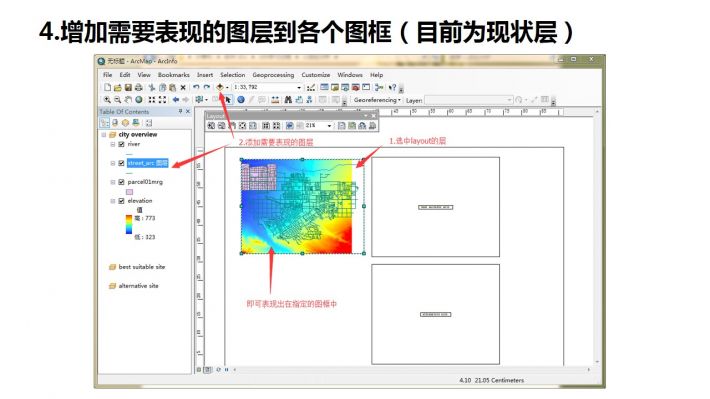Viewport: 710px width, 399px height.
Task: Save the map document
Action: point(128,87)
